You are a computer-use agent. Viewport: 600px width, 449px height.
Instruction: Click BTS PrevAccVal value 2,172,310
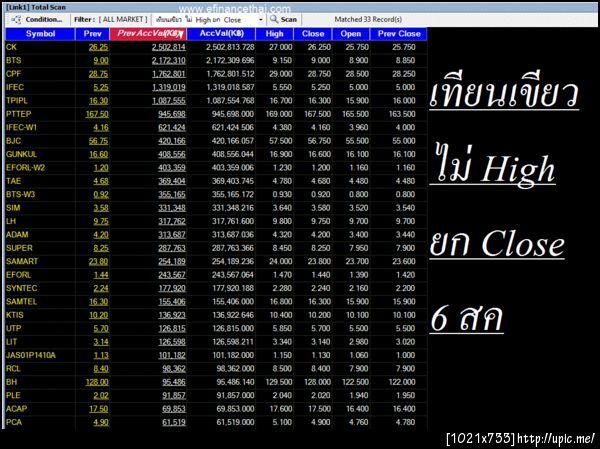[x=169, y=60]
